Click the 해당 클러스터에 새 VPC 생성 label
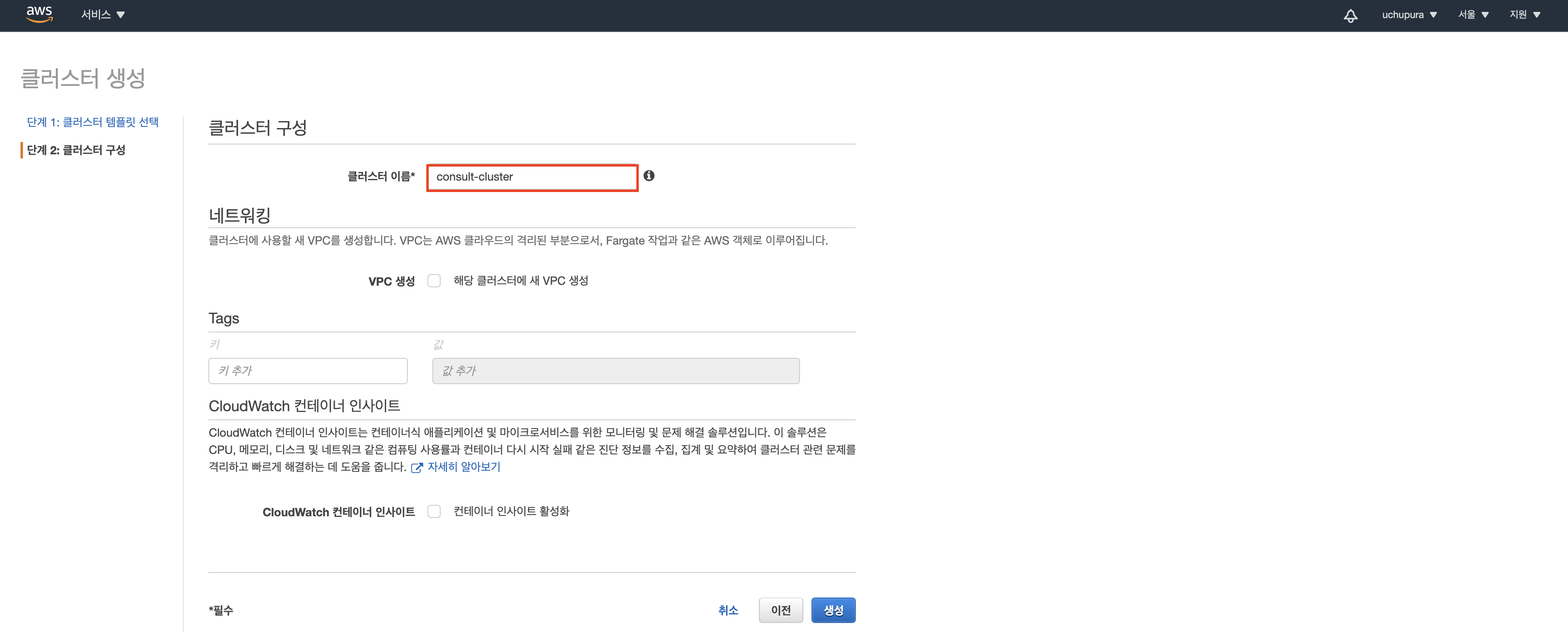This screenshot has width=1568, height=632. [521, 281]
